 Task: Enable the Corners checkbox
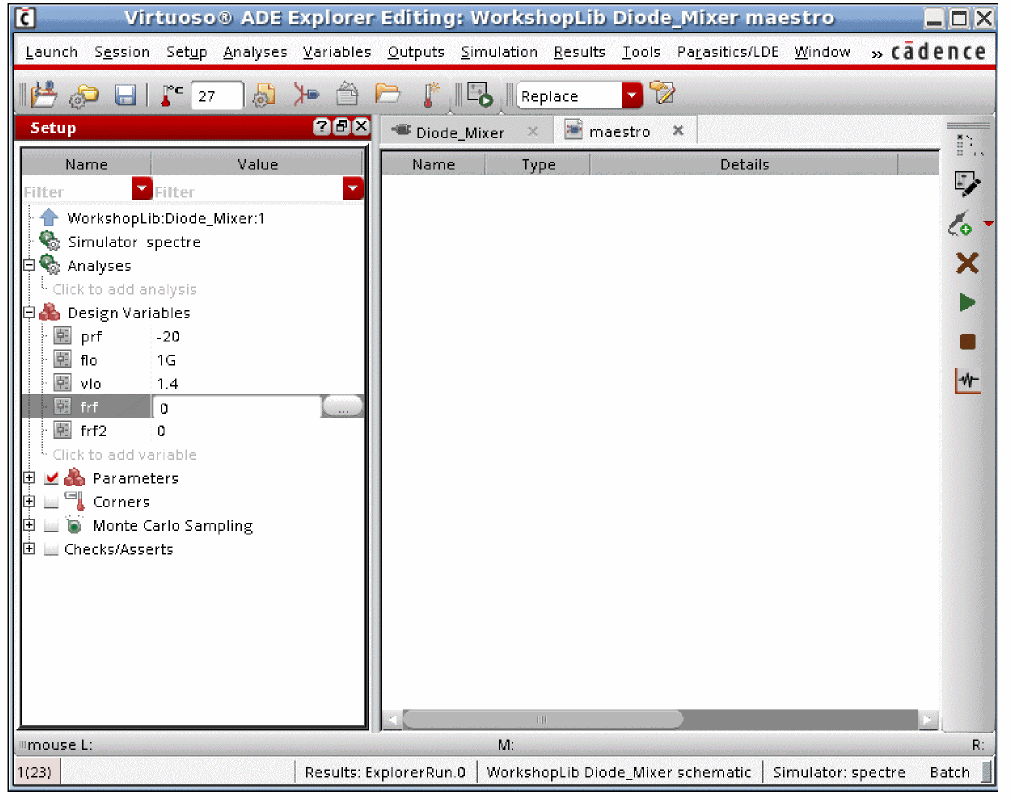click(x=52, y=502)
